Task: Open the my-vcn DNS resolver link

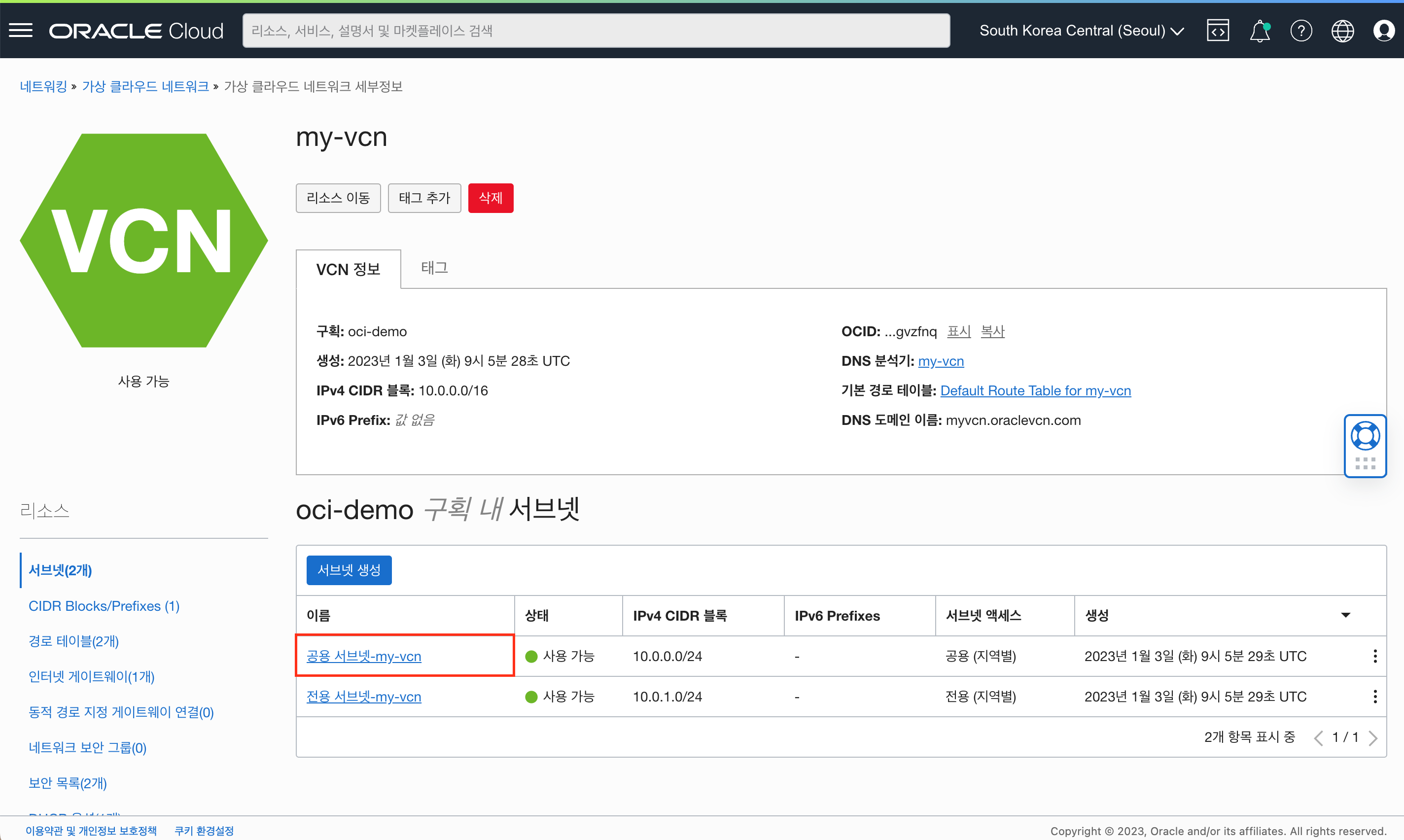Action: click(x=941, y=361)
